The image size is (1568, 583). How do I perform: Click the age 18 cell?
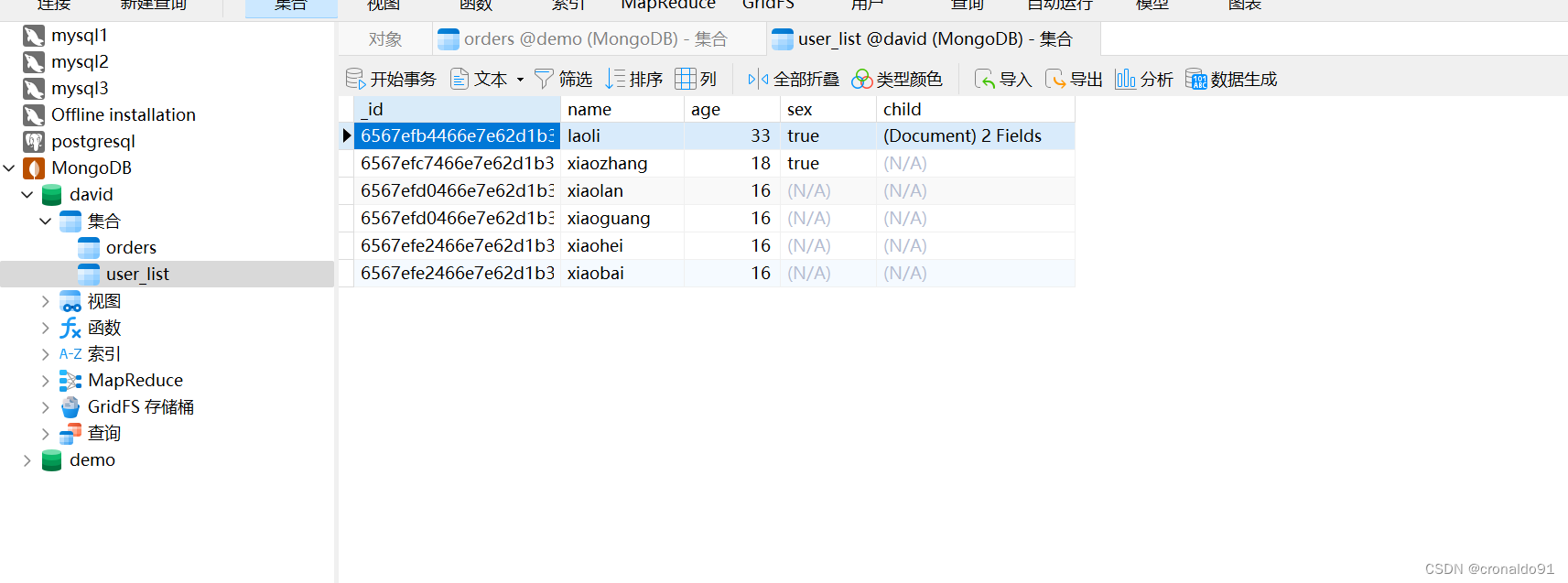click(x=732, y=164)
